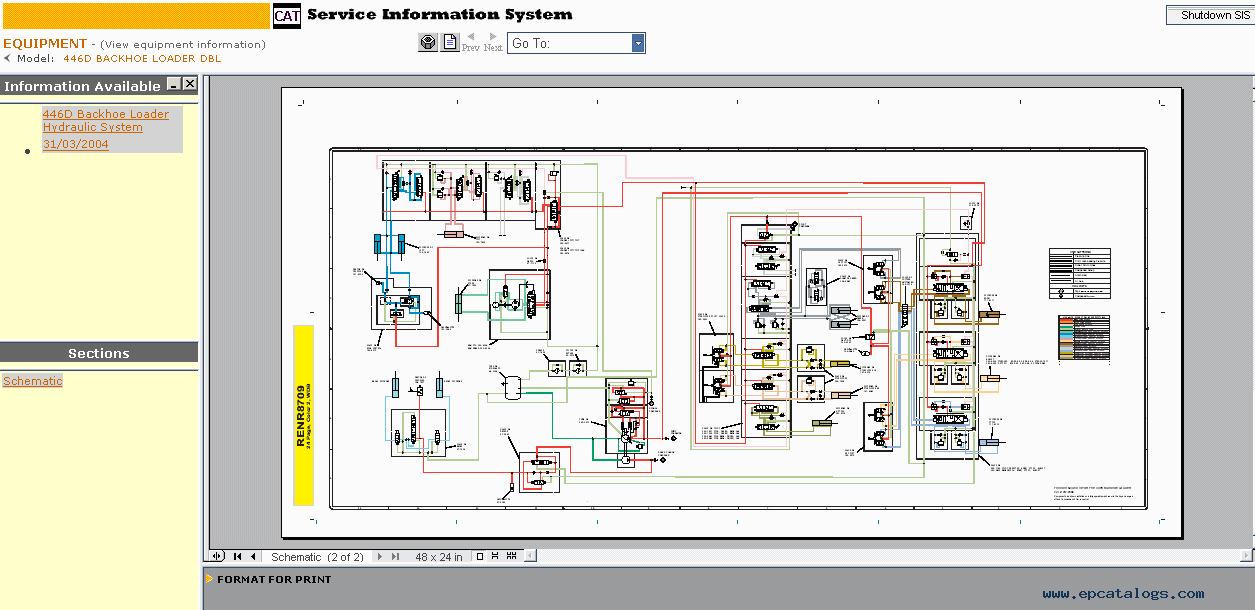This screenshot has height=610, width=1255.
Task: Click the Shutdown SIS button
Action: click(x=1210, y=15)
